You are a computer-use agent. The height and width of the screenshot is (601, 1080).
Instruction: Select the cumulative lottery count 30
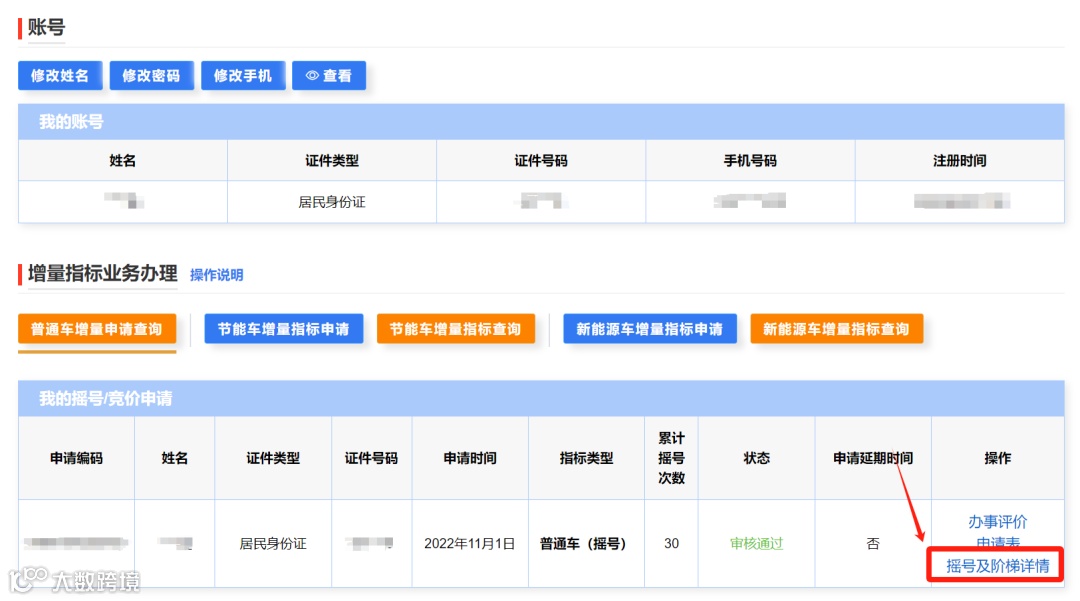coord(672,544)
